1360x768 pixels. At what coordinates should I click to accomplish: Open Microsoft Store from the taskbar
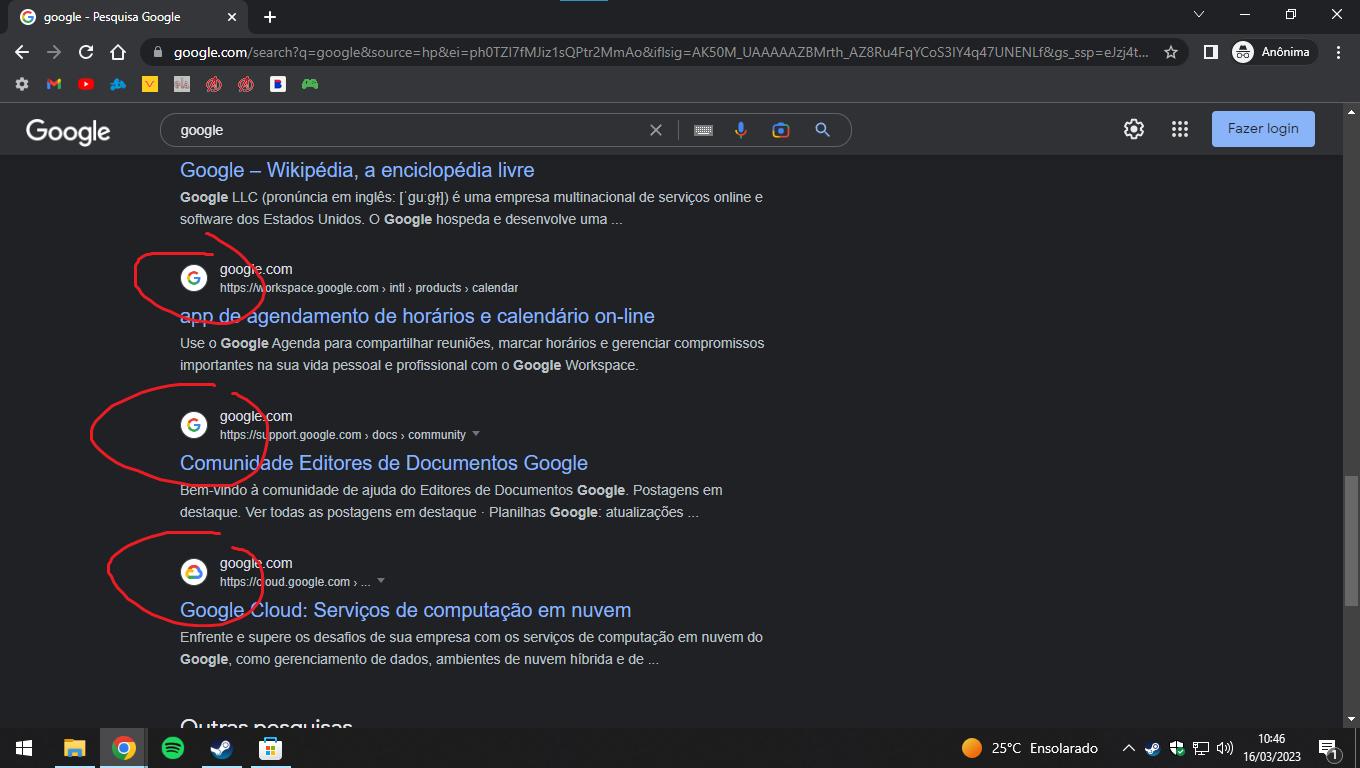coord(270,748)
